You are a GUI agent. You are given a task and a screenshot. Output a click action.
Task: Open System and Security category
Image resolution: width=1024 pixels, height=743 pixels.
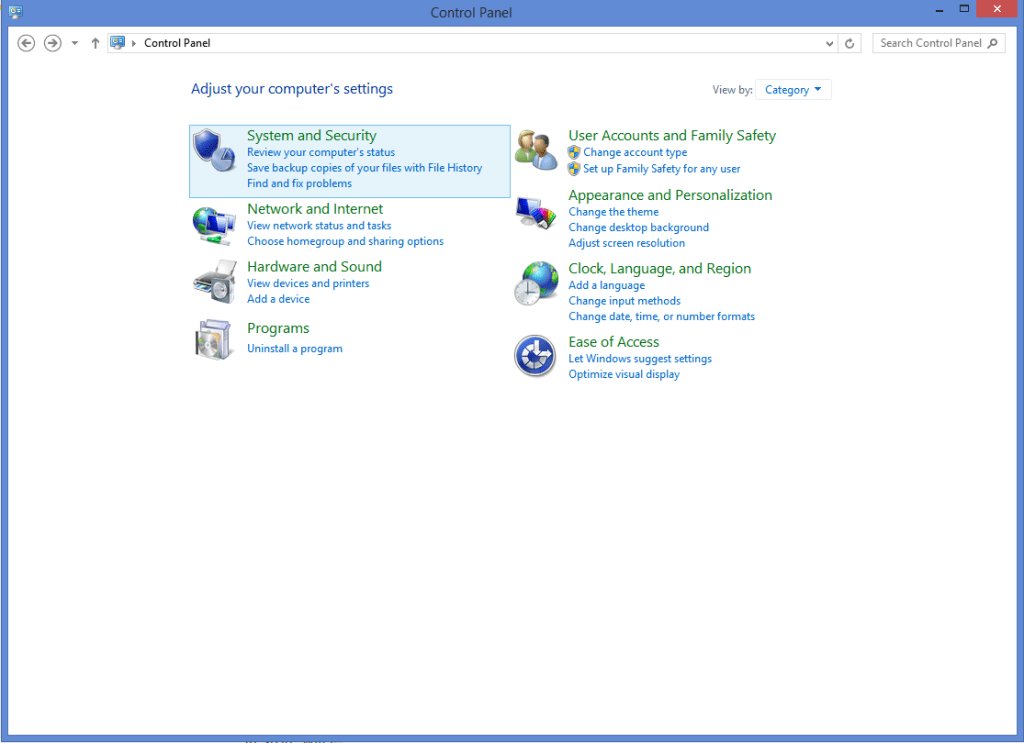click(312, 136)
